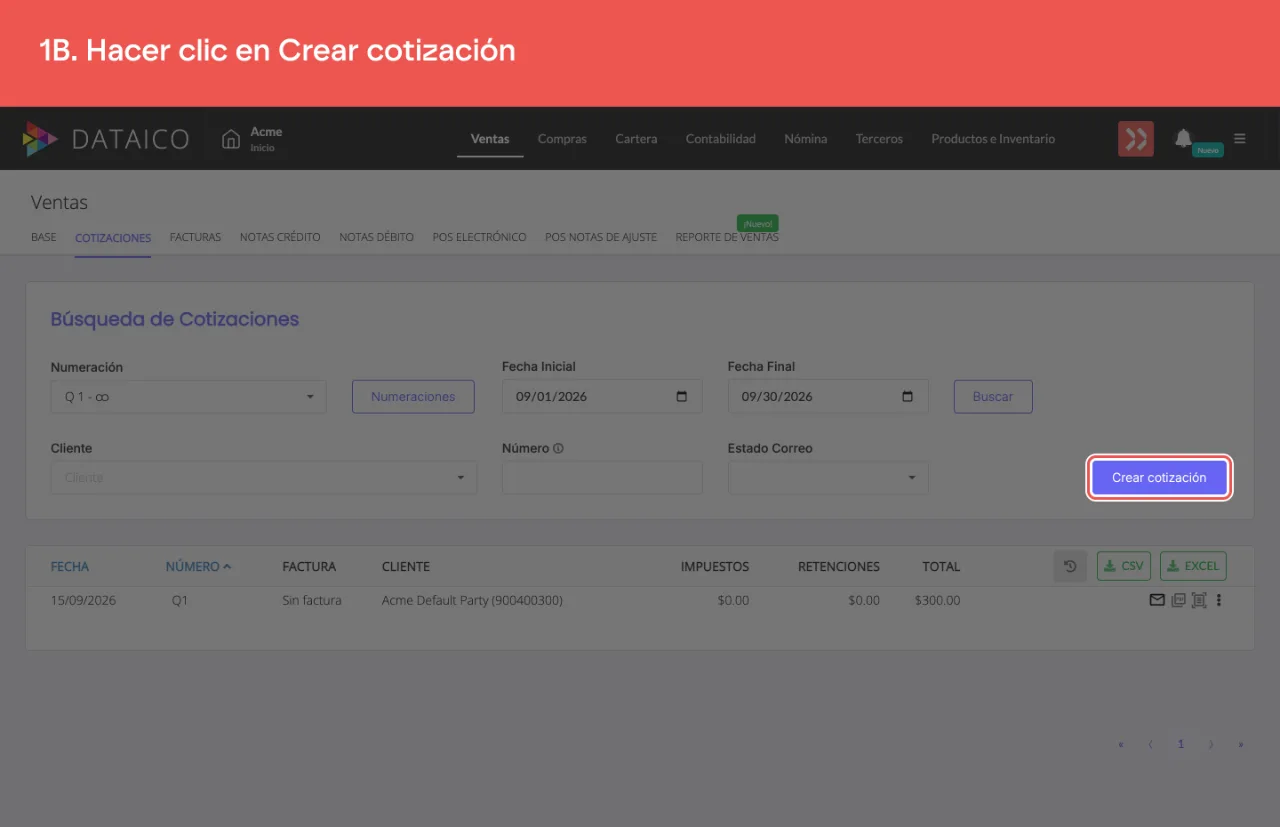Click the info icon next to Número
The height and width of the screenshot is (827, 1280).
pos(559,448)
